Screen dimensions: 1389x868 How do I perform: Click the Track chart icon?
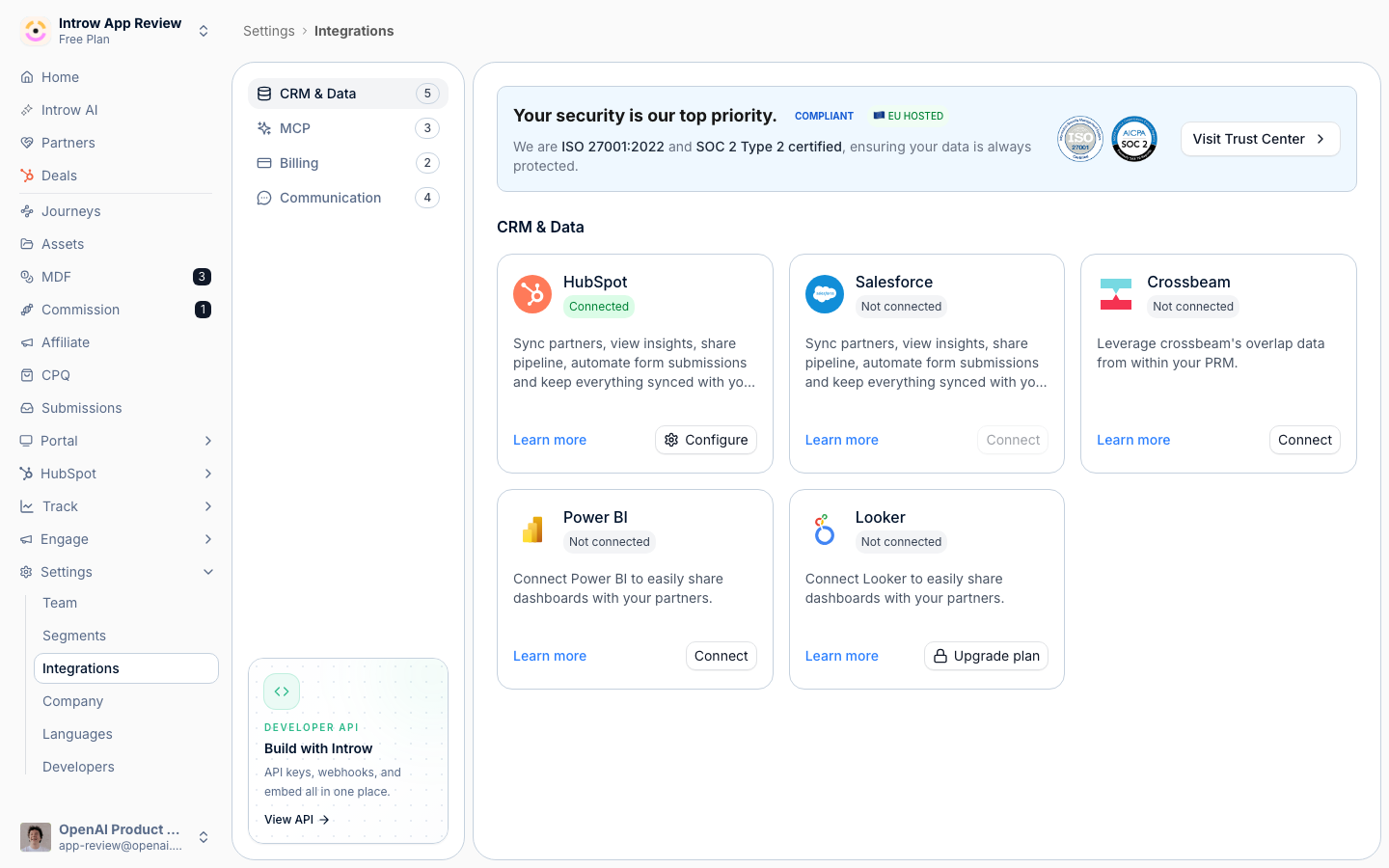[x=27, y=506]
